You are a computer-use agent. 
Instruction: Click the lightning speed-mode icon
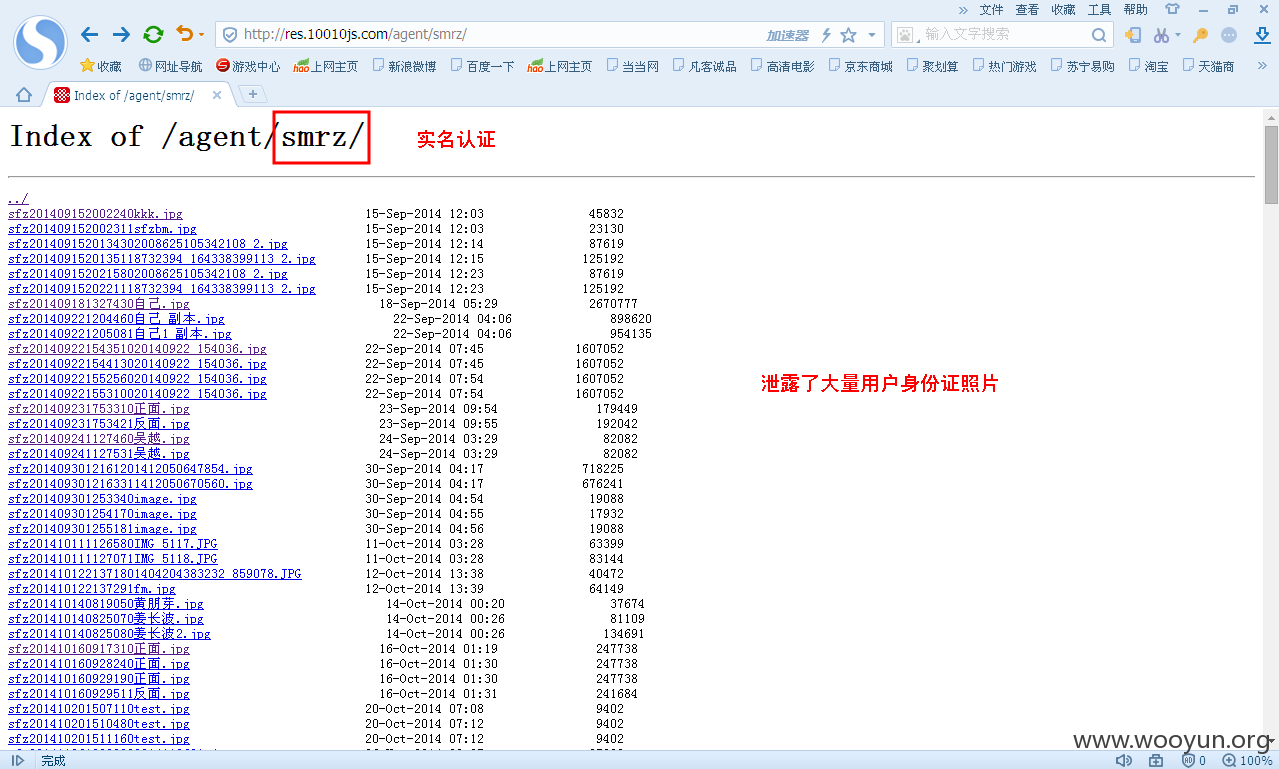tap(826, 35)
